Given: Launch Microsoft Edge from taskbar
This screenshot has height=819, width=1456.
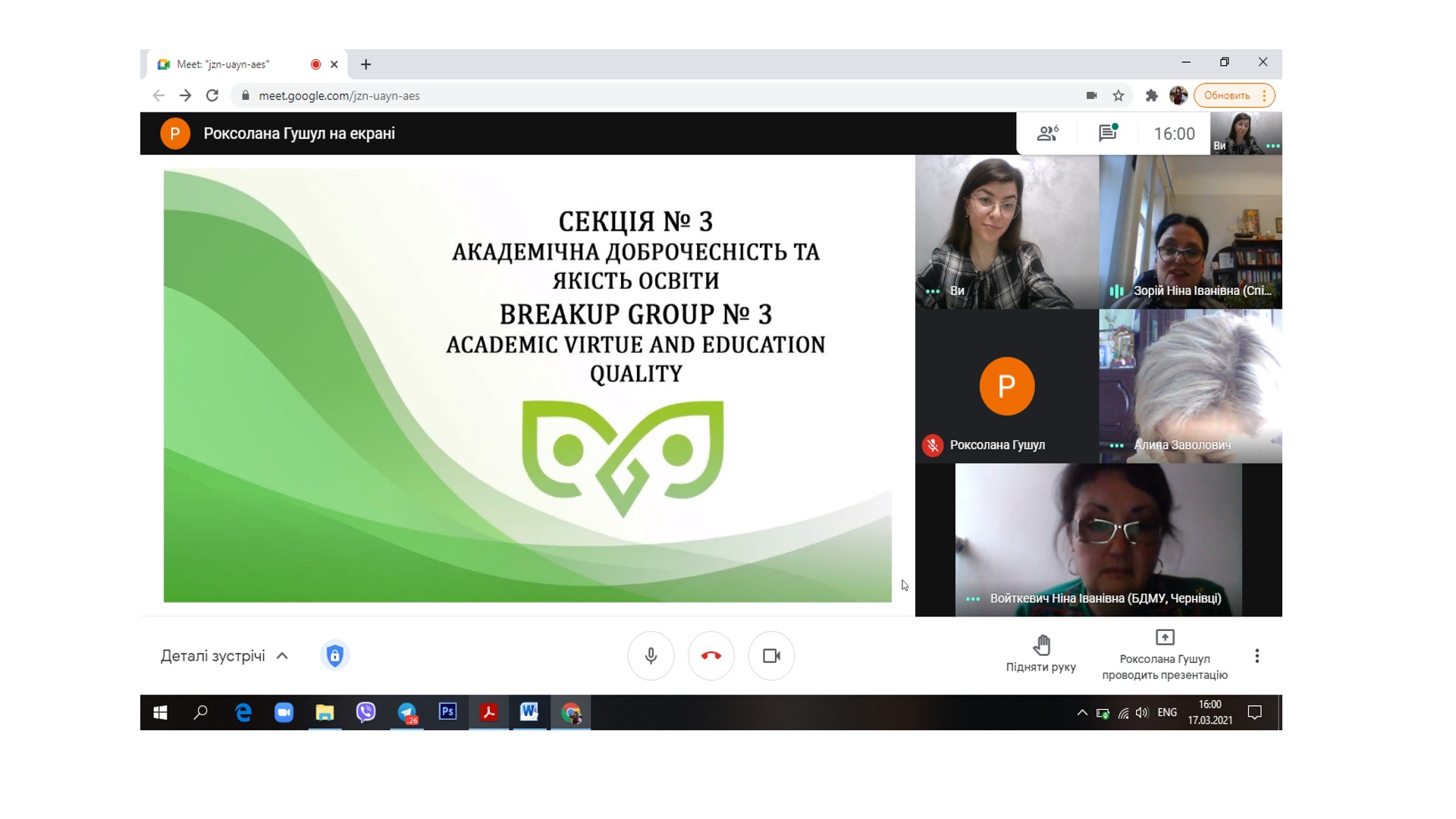Looking at the screenshot, I should click(x=243, y=713).
